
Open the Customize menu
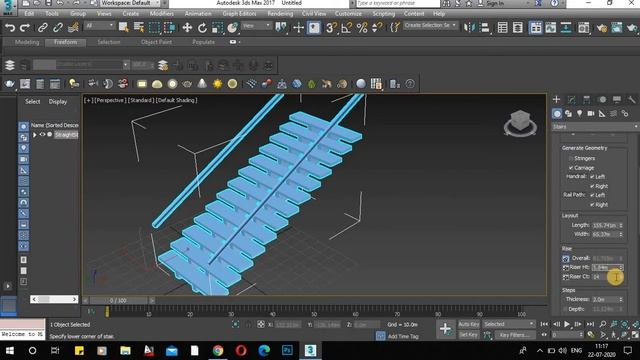[x=348, y=13]
